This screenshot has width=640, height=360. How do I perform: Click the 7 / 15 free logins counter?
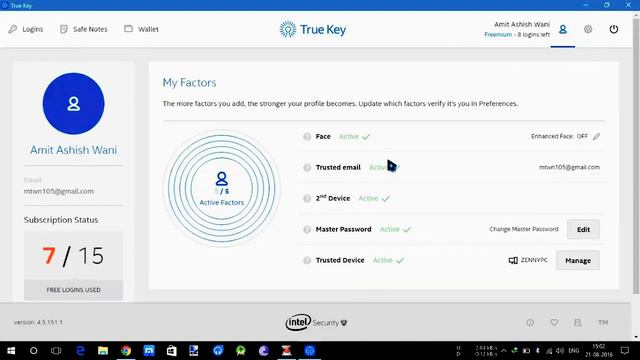[x=73, y=256]
